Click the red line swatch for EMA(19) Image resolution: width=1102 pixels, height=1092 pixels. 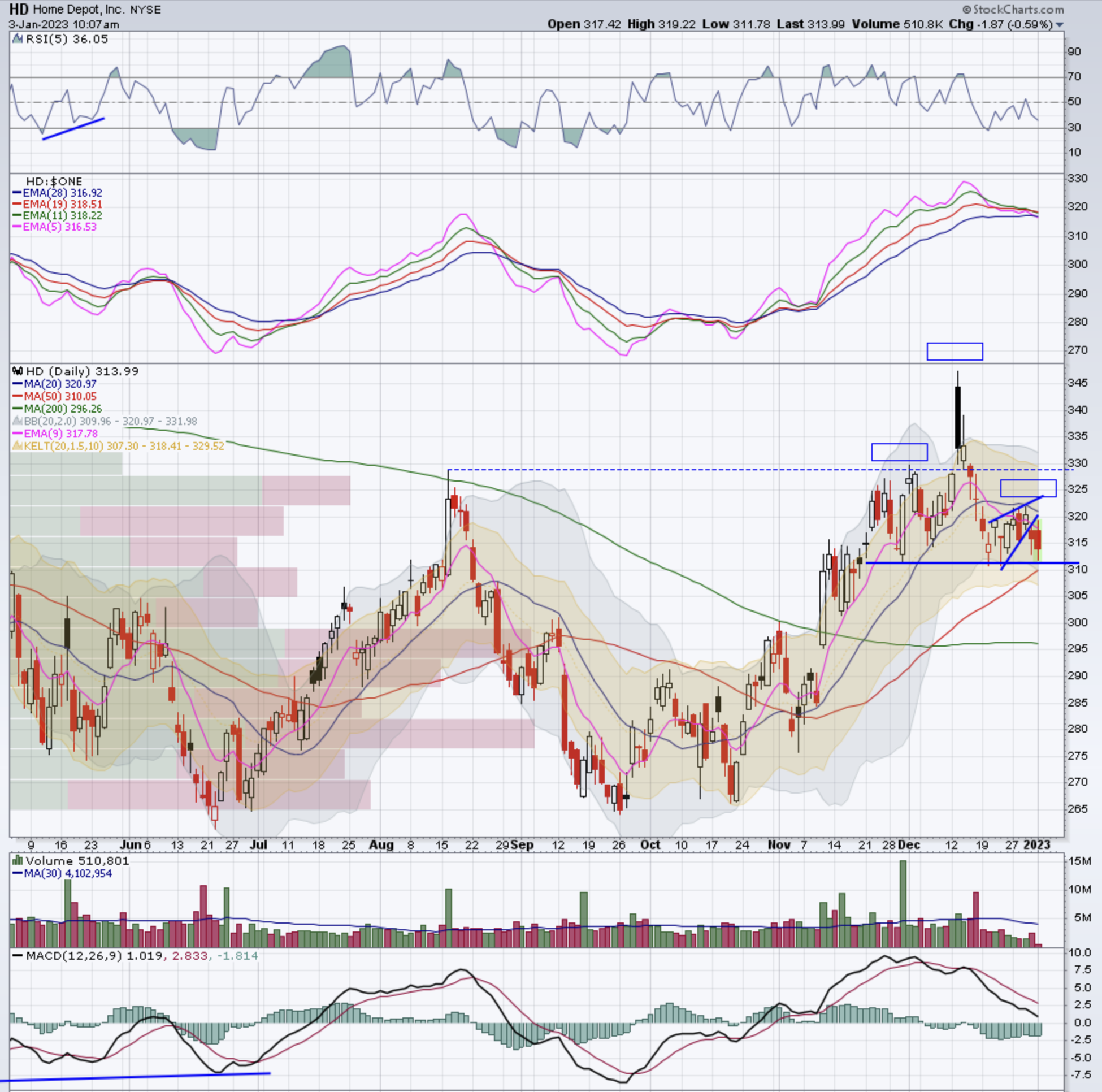click(x=17, y=204)
